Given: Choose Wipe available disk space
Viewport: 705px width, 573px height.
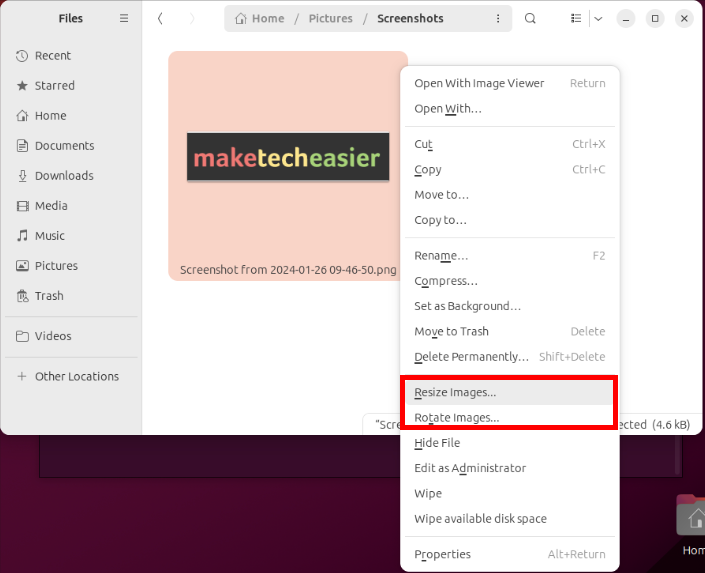Looking at the screenshot, I should tap(509, 518).
